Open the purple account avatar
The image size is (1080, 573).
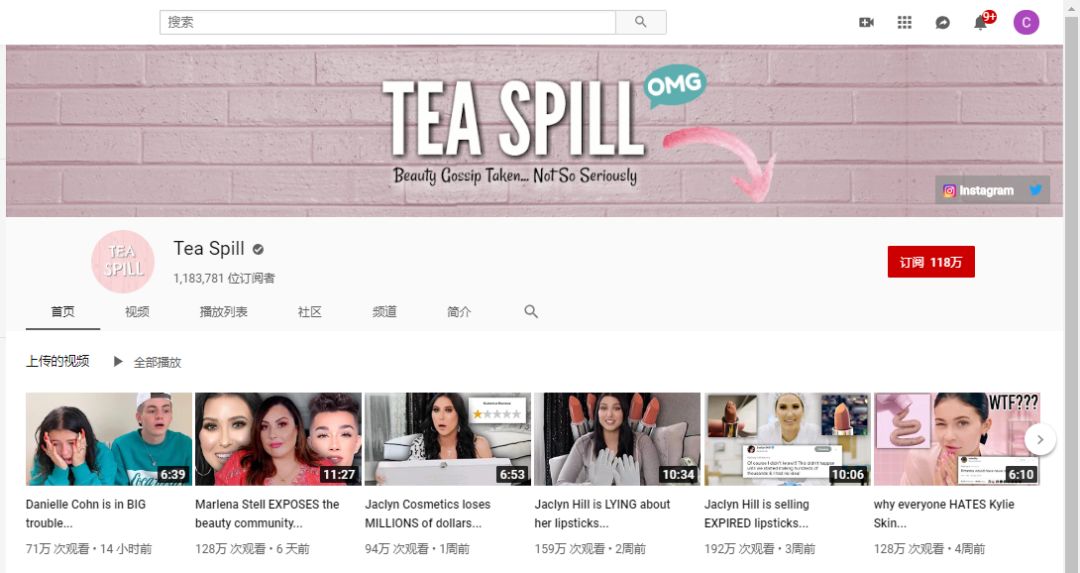pos(1026,23)
